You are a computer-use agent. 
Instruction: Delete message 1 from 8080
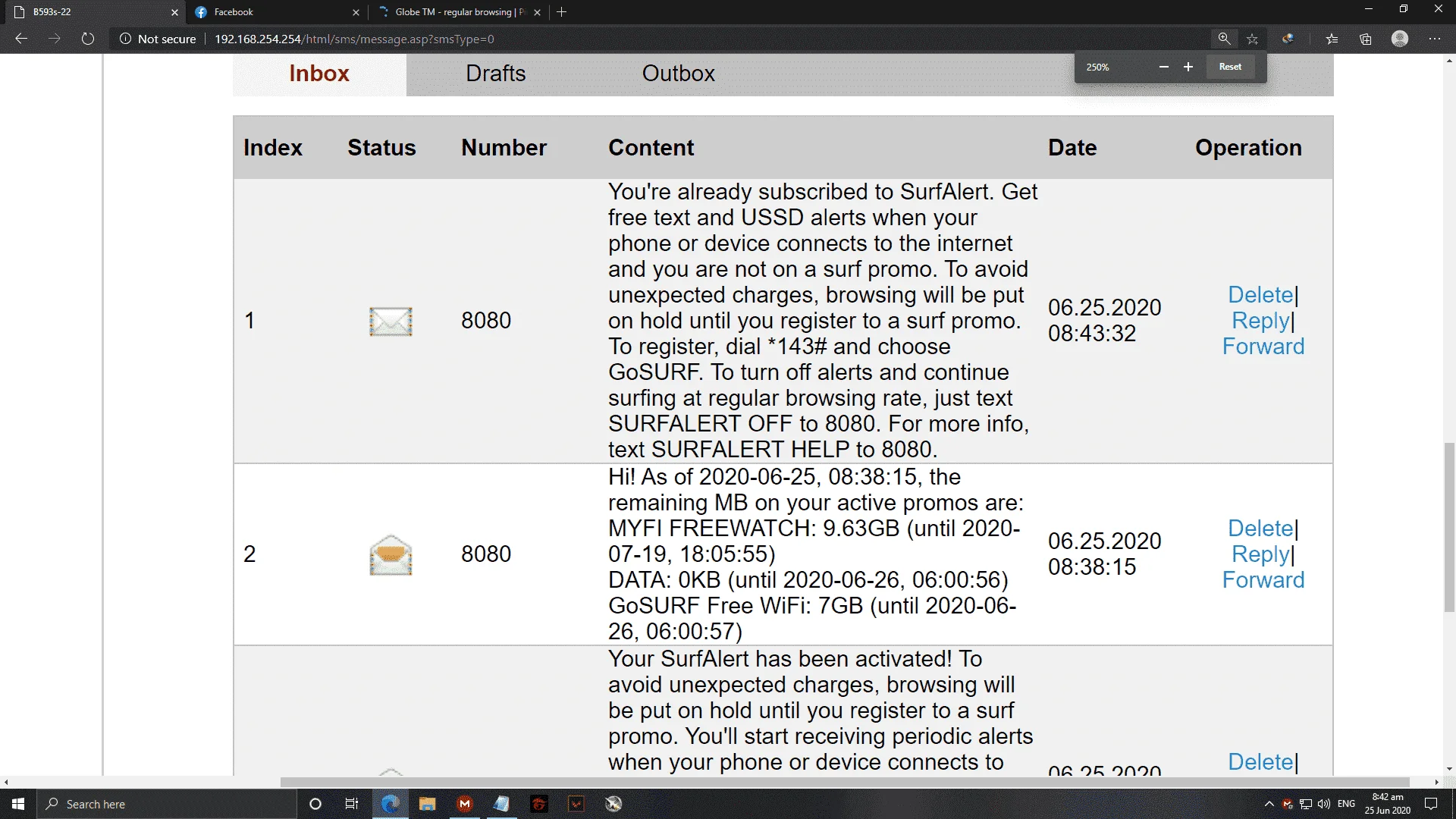click(1260, 295)
